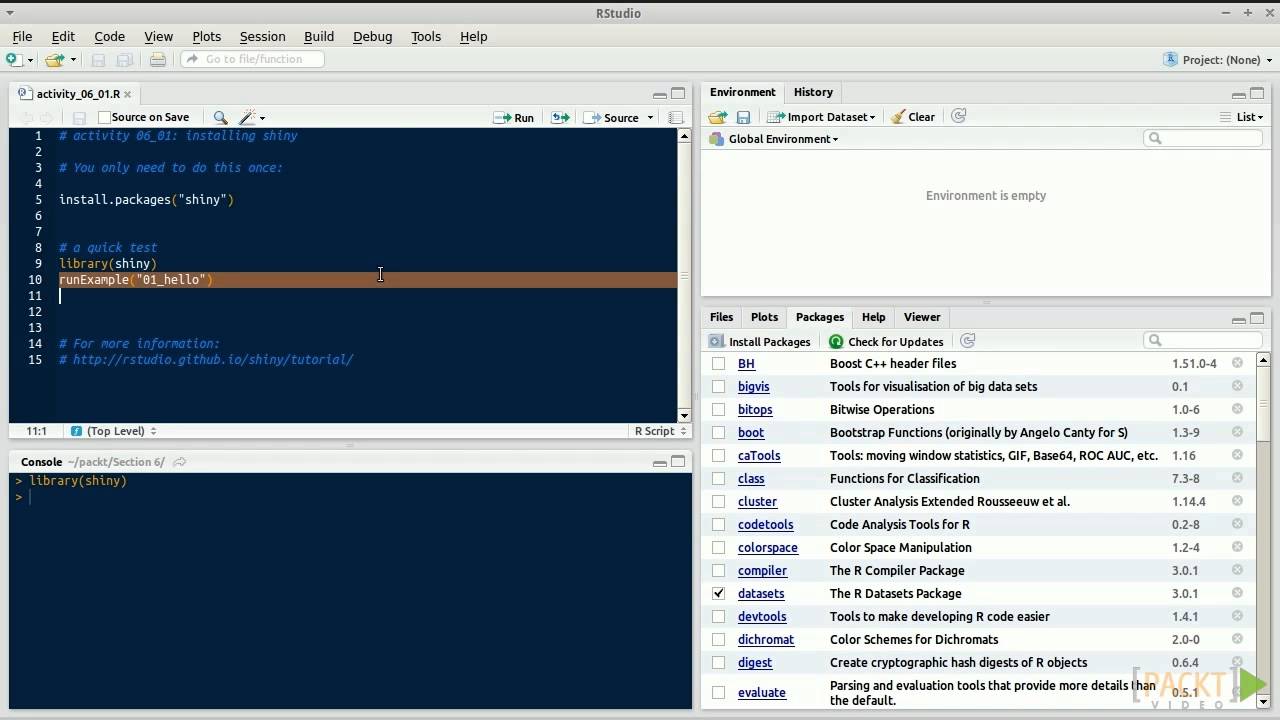This screenshot has width=1280, height=720.
Task: Remove the BH package using its X icon
Action: [x=1237, y=363]
